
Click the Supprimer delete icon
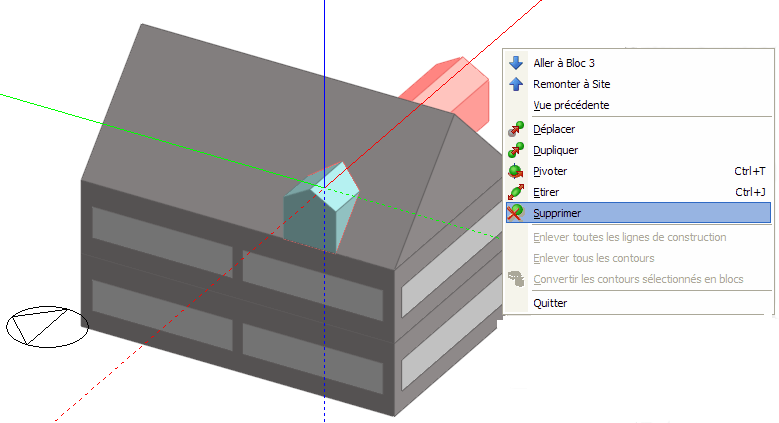click(516, 213)
